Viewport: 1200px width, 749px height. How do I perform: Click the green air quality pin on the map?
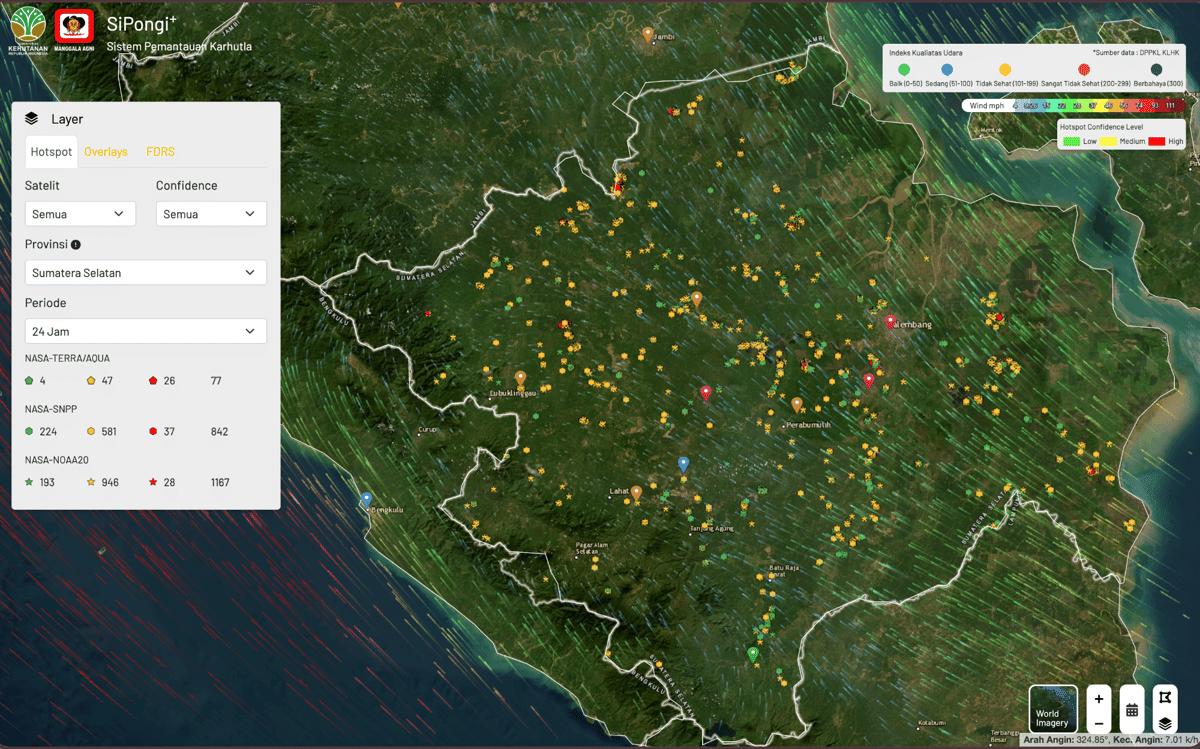tap(753, 654)
